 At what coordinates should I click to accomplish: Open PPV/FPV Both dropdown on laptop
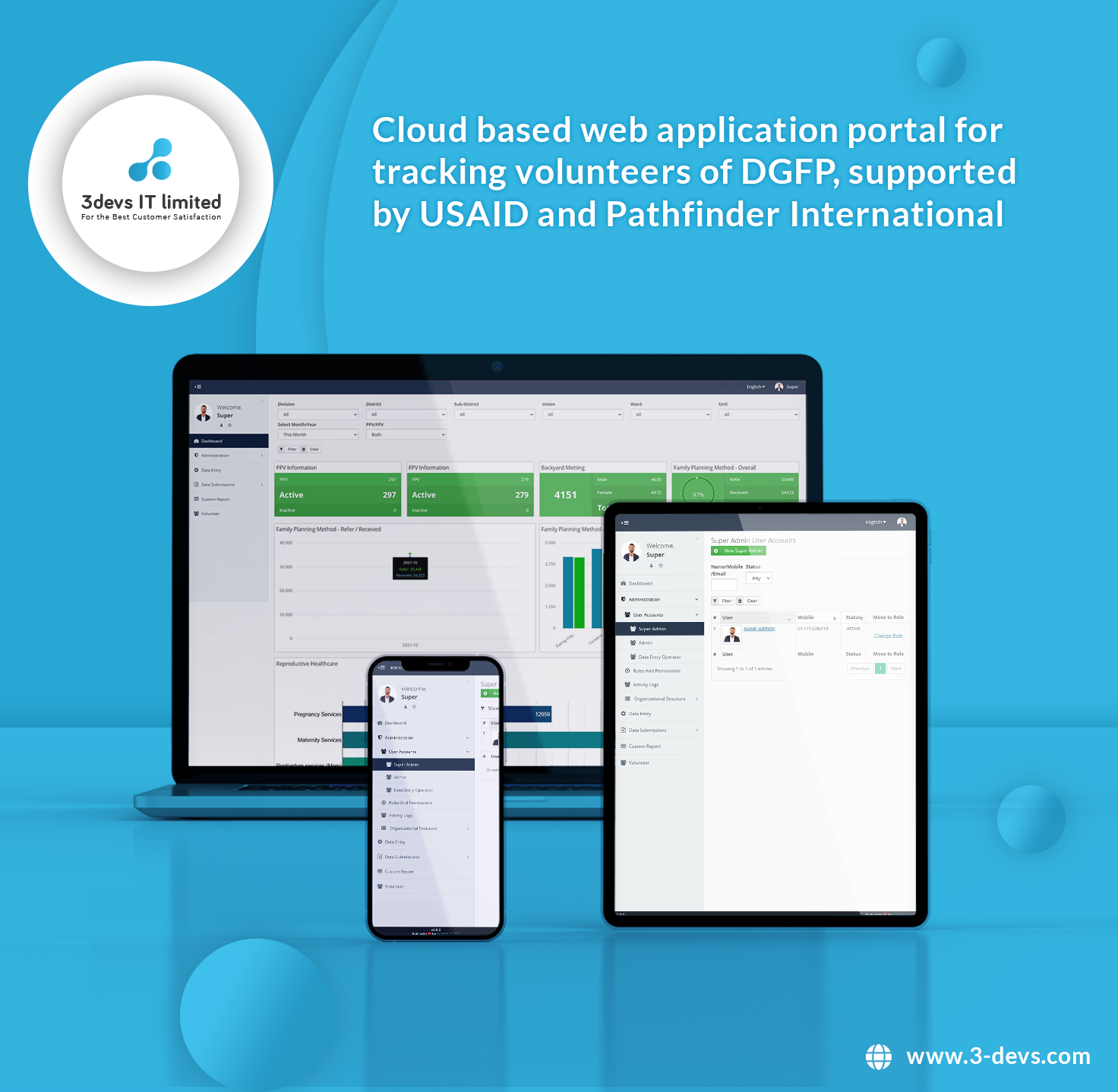(406, 434)
